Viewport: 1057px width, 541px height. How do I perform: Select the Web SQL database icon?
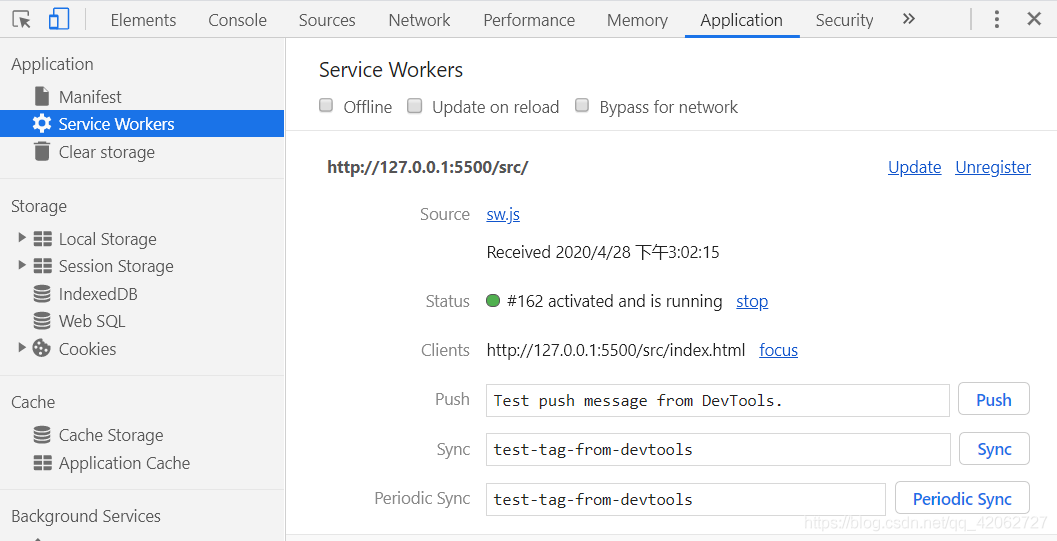(x=42, y=321)
